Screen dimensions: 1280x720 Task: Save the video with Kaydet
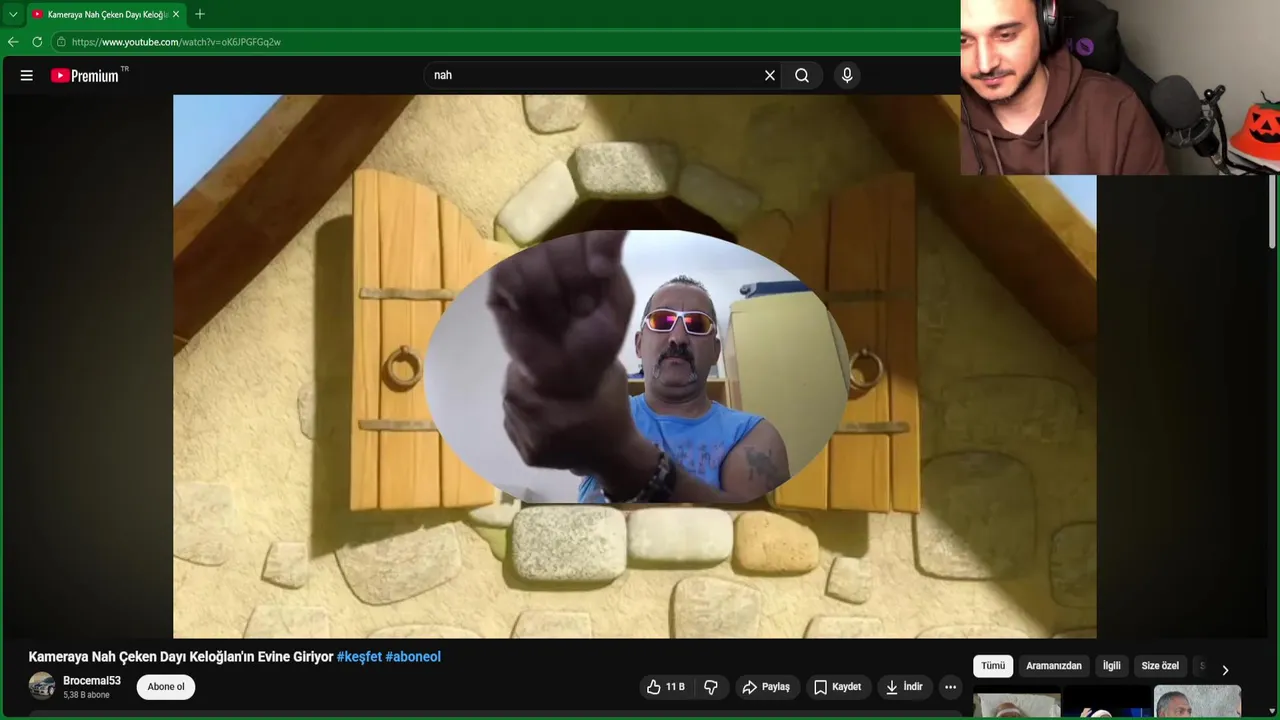[x=837, y=687]
